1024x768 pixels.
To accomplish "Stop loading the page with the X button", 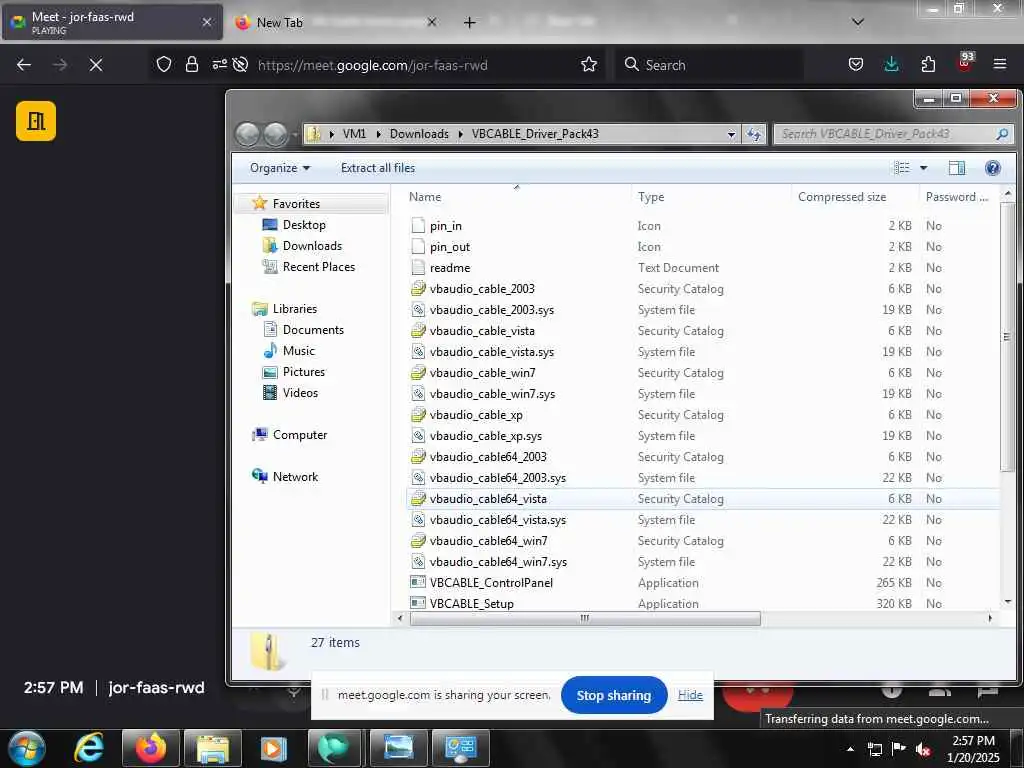I will (x=96, y=65).
